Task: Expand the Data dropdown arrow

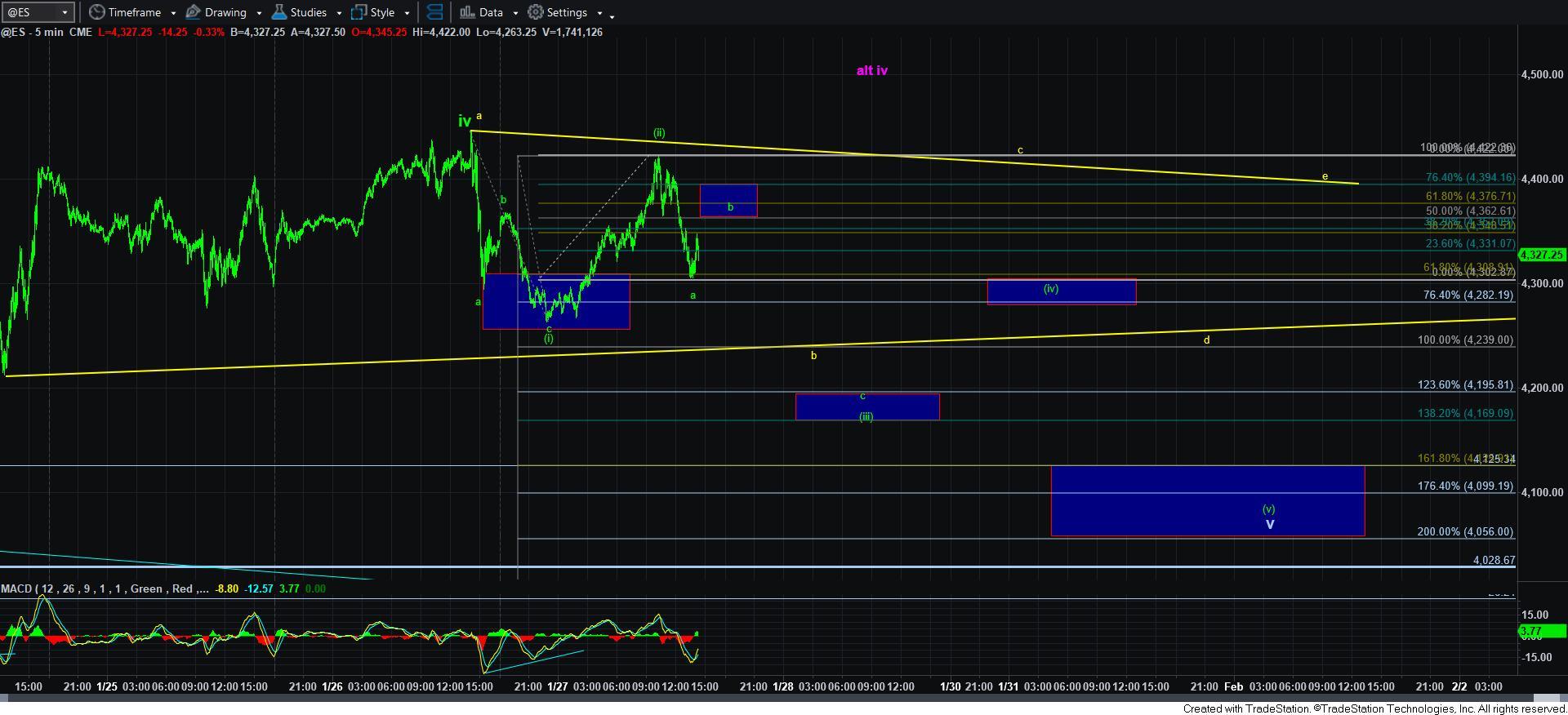Action: tap(514, 13)
